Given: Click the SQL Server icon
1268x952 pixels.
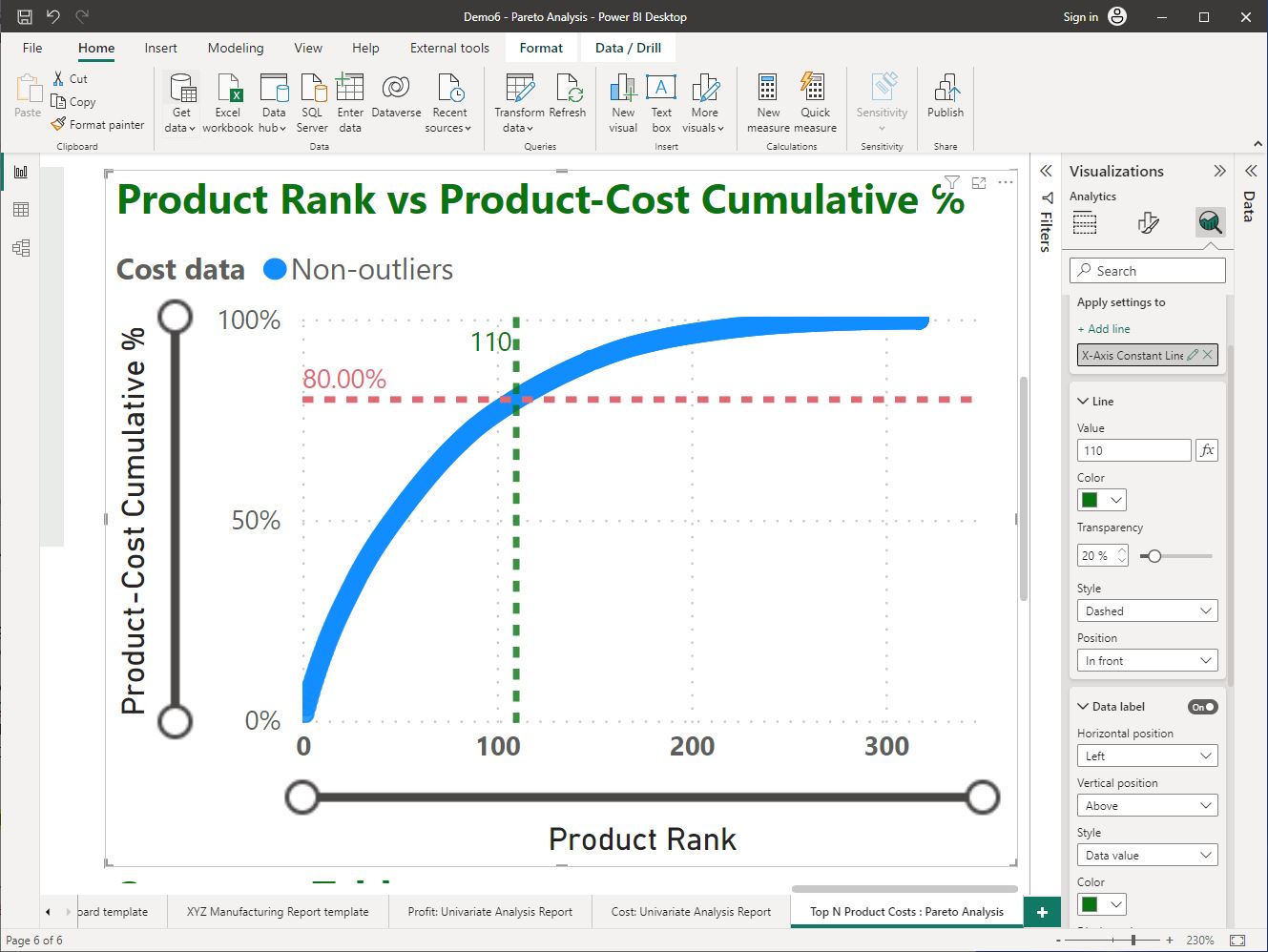Looking at the screenshot, I should pyautogui.click(x=312, y=88).
